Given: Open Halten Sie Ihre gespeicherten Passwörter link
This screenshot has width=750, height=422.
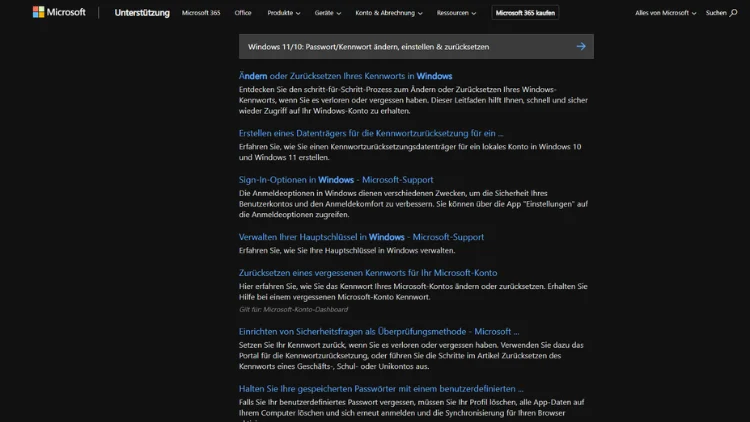Looking at the screenshot, I should 381,389.
